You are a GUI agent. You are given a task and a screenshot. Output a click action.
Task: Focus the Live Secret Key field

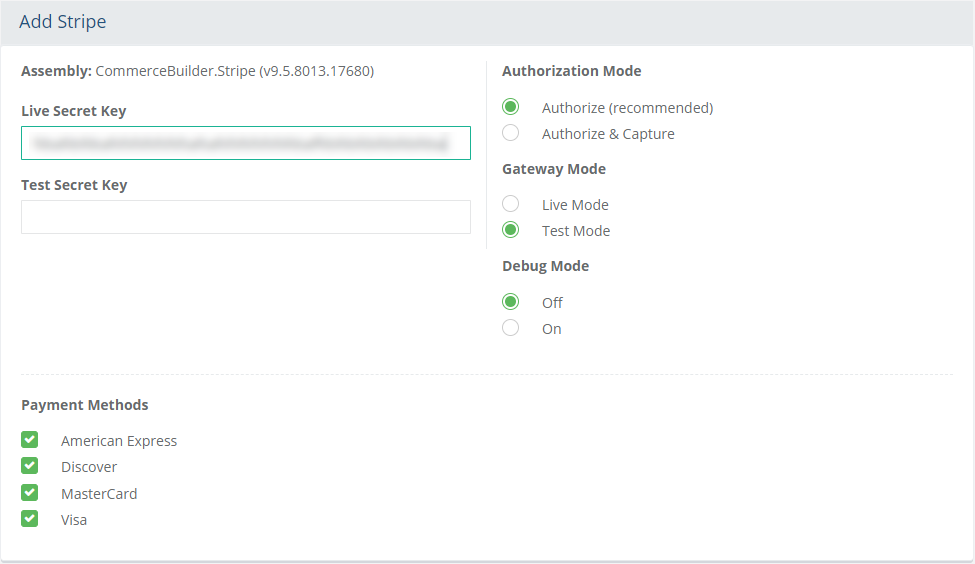point(246,143)
